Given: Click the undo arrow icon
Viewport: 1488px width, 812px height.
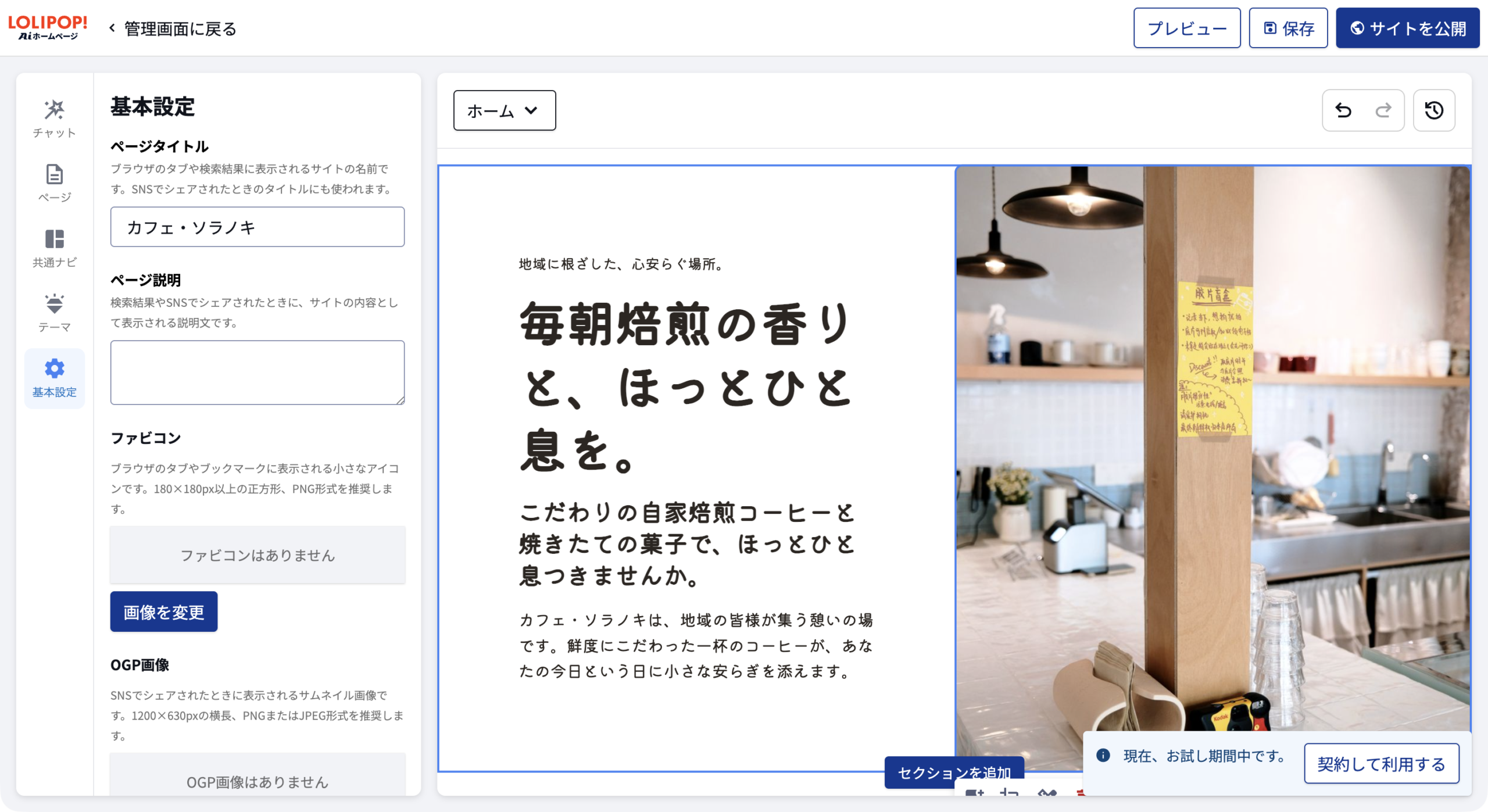Looking at the screenshot, I should (1343, 110).
